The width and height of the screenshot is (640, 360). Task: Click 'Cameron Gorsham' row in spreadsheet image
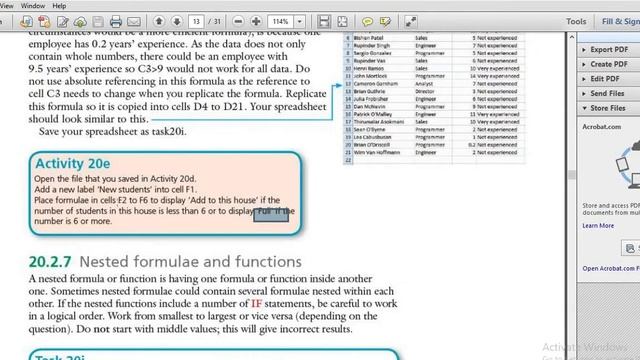[x=435, y=84]
